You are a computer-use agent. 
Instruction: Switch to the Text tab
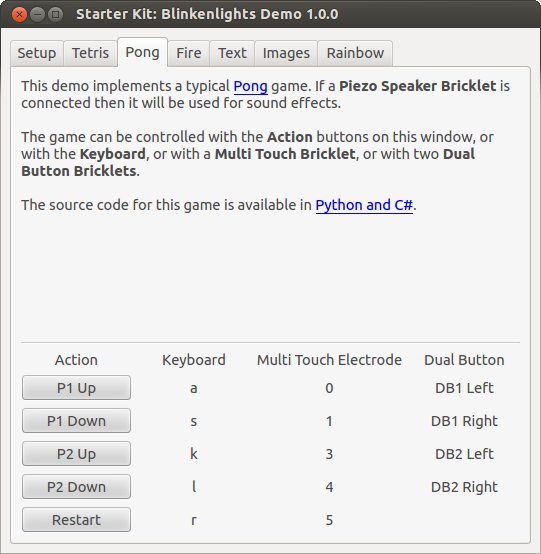232,53
